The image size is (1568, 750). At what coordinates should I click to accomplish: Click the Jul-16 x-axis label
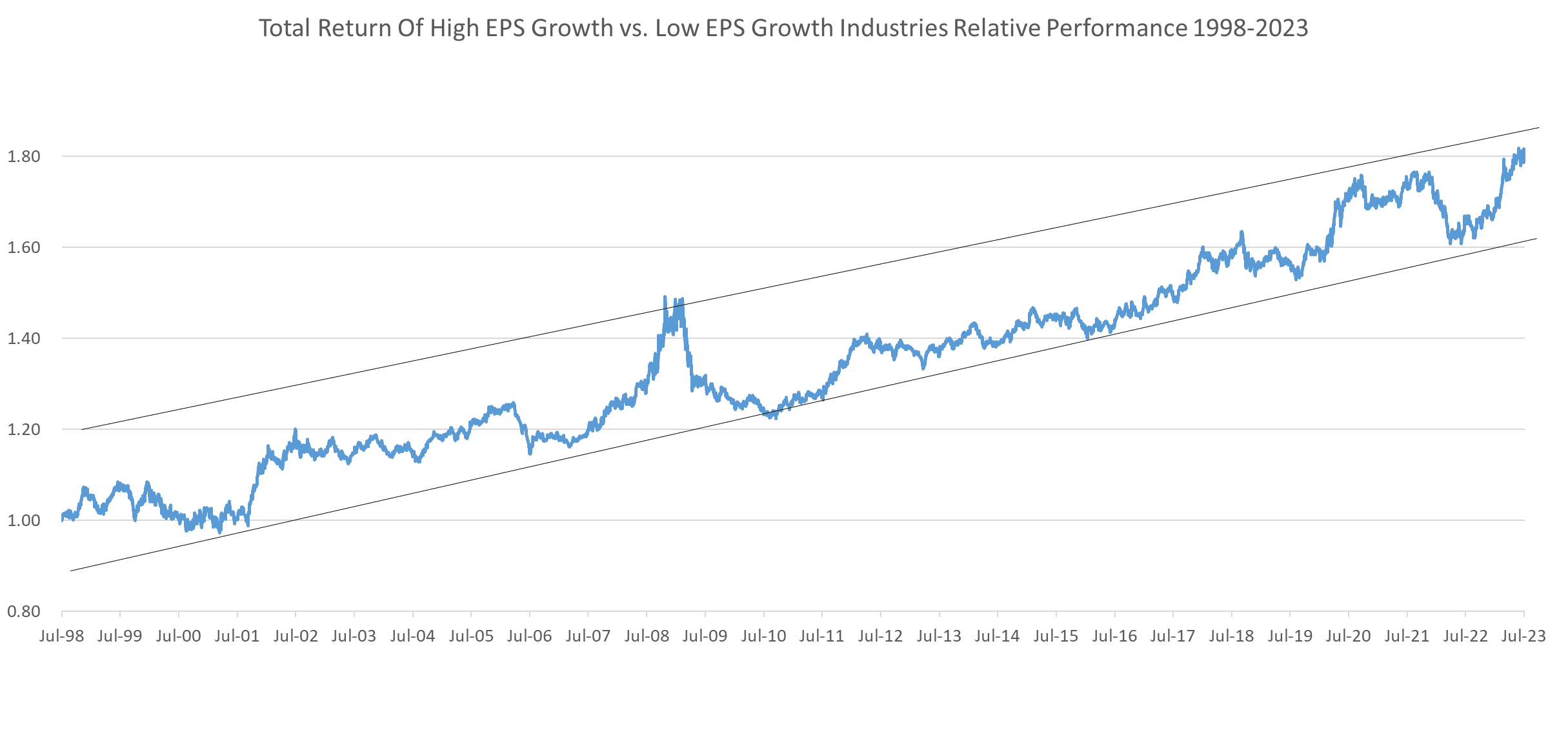coord(1114,636)
